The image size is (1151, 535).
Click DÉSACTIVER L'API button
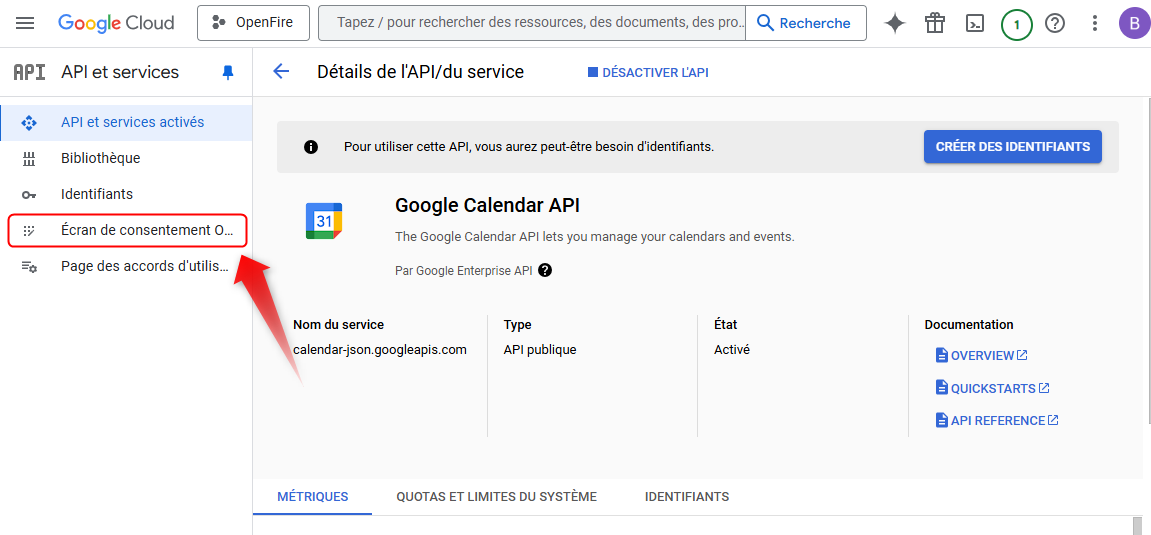tap(648, 73)
